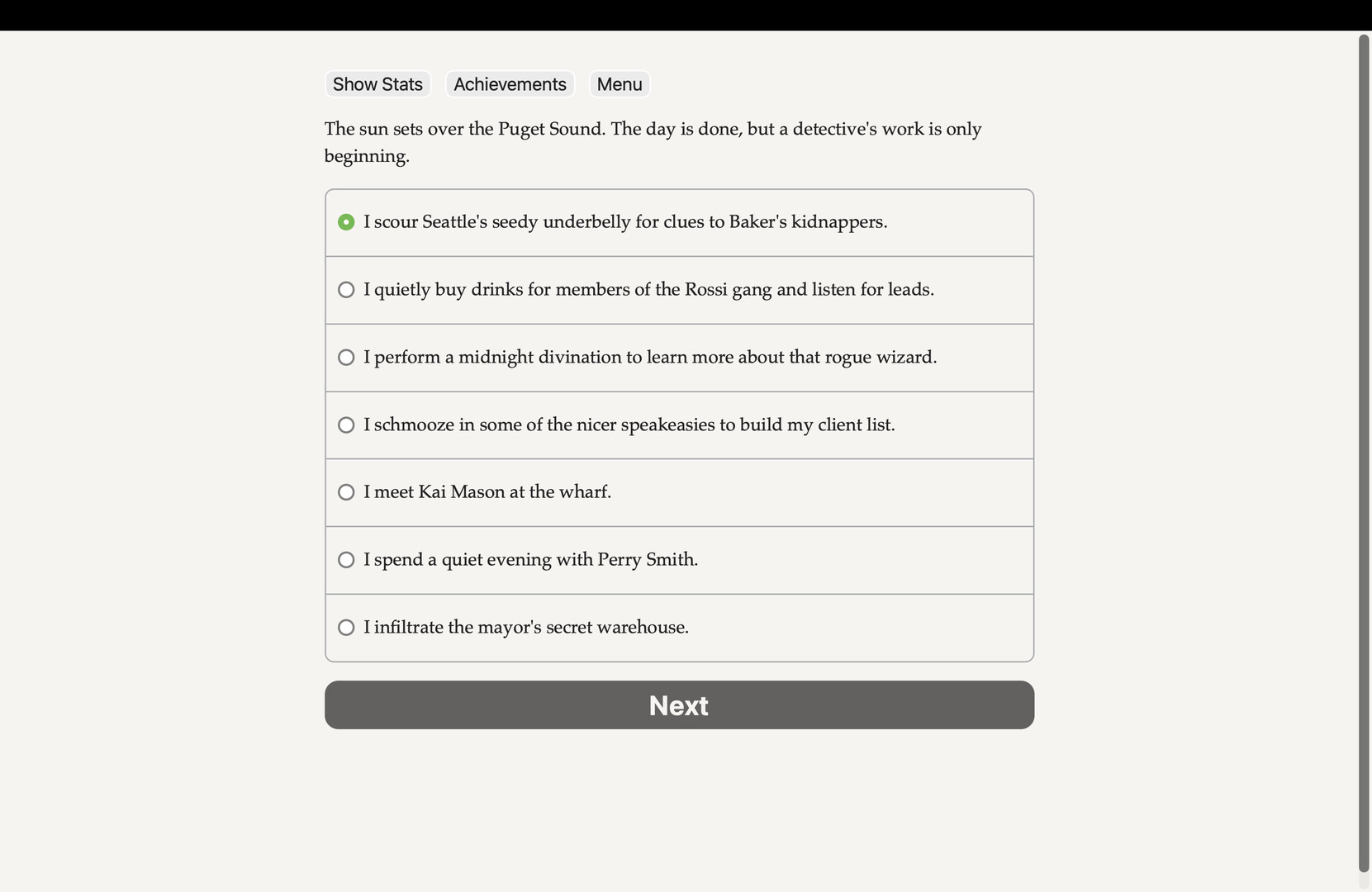Select quiet evening with Perry Smith

[346, 560]
